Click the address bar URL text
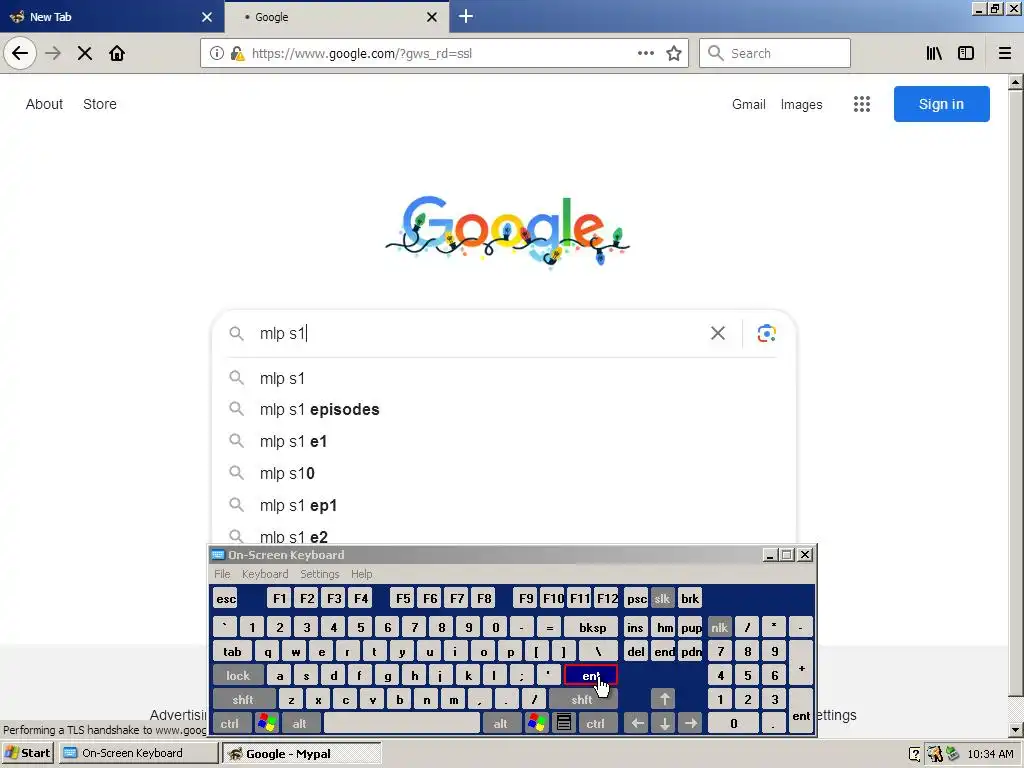The height and width of the screenshot is (768, 1024). pos(362,54)
